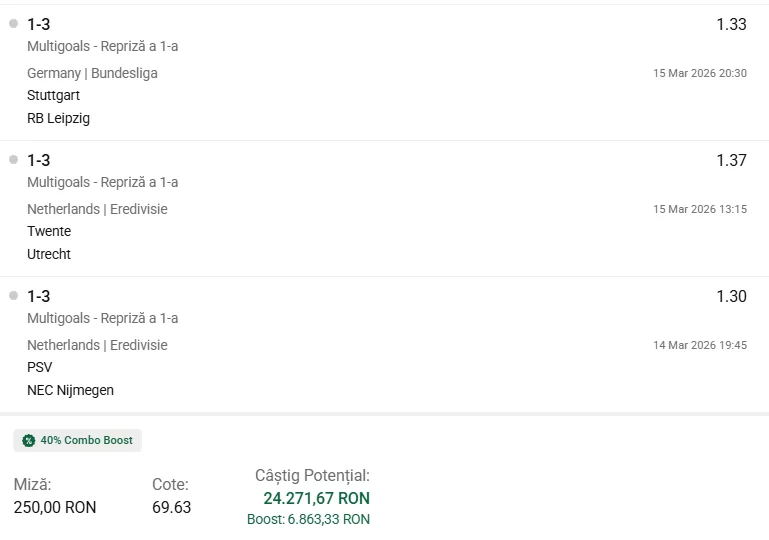Open the Twente team name

(x=49, y=232)
